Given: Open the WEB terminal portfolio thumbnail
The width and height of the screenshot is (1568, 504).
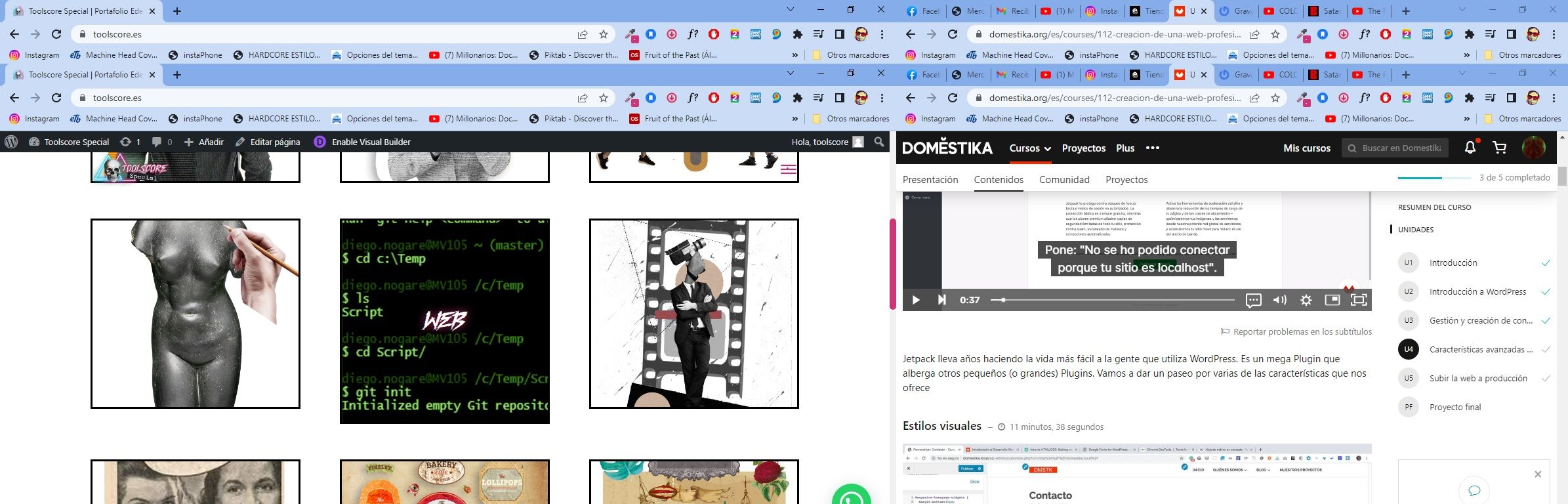Looking at the screenshot, I should coord(445,321).
